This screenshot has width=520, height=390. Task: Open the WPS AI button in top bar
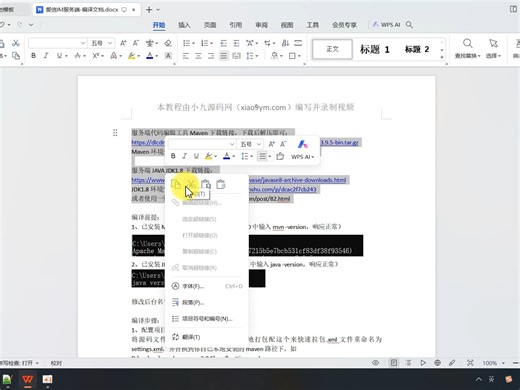click(x=386, y=25)
